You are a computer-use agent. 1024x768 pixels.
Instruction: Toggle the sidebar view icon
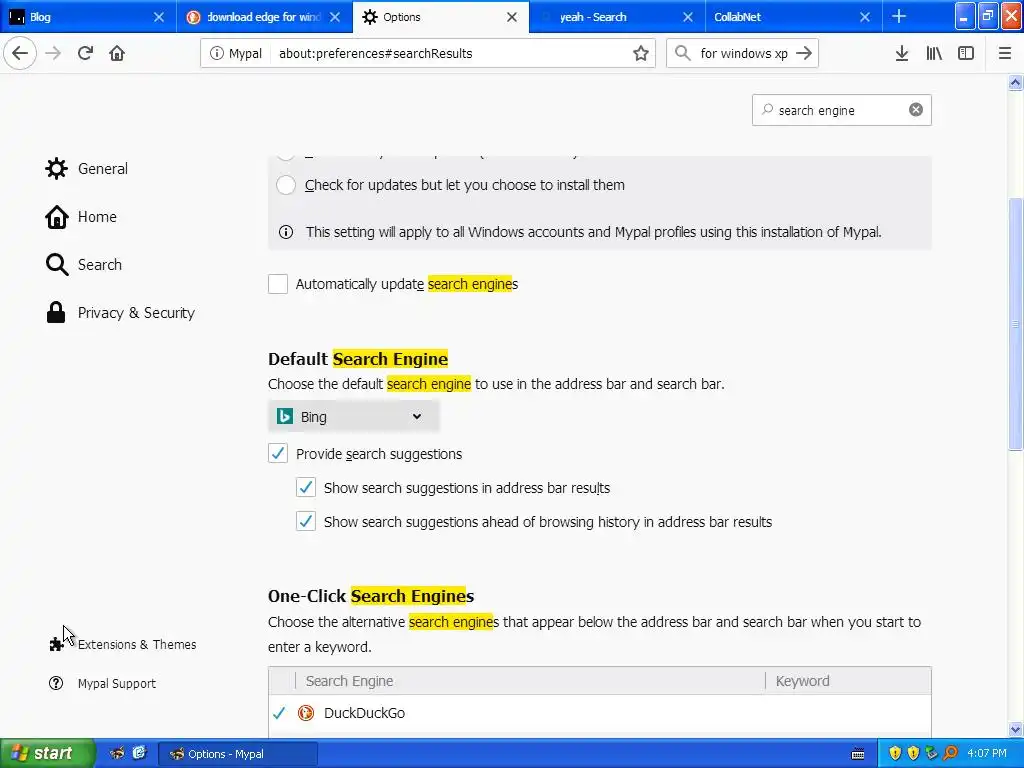[x=966, y=54]
